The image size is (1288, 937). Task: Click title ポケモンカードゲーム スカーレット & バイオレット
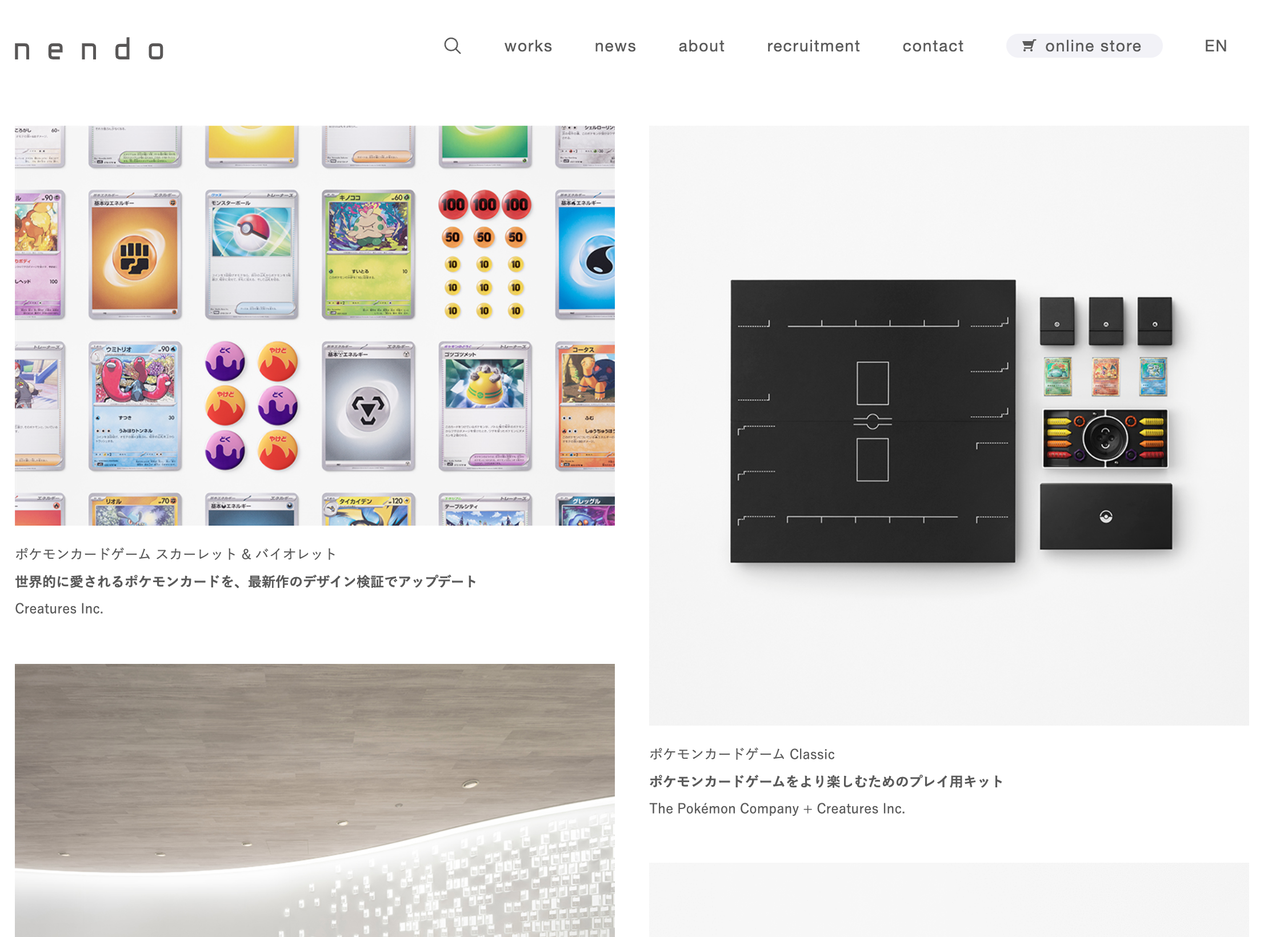(175, 554)
